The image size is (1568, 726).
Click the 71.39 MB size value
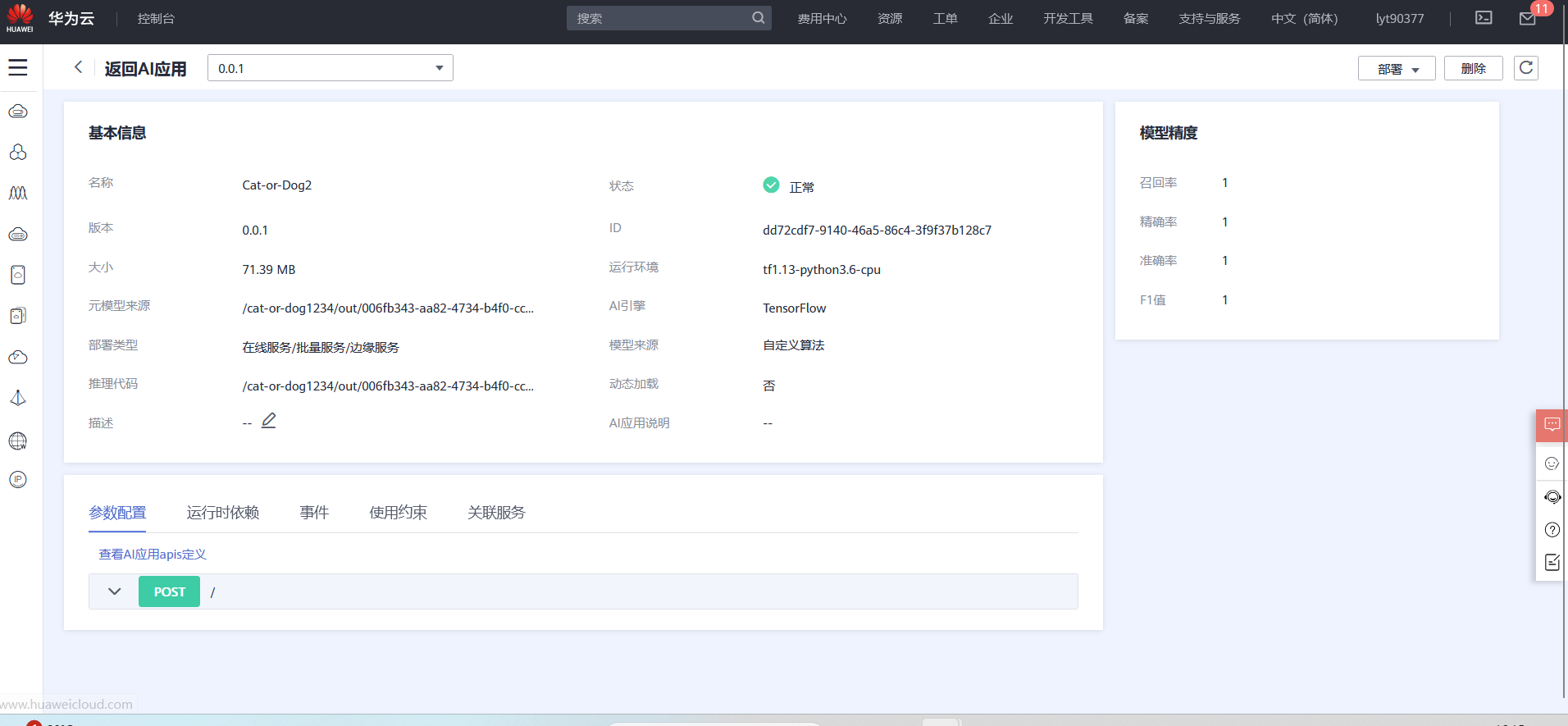point(269,270)
